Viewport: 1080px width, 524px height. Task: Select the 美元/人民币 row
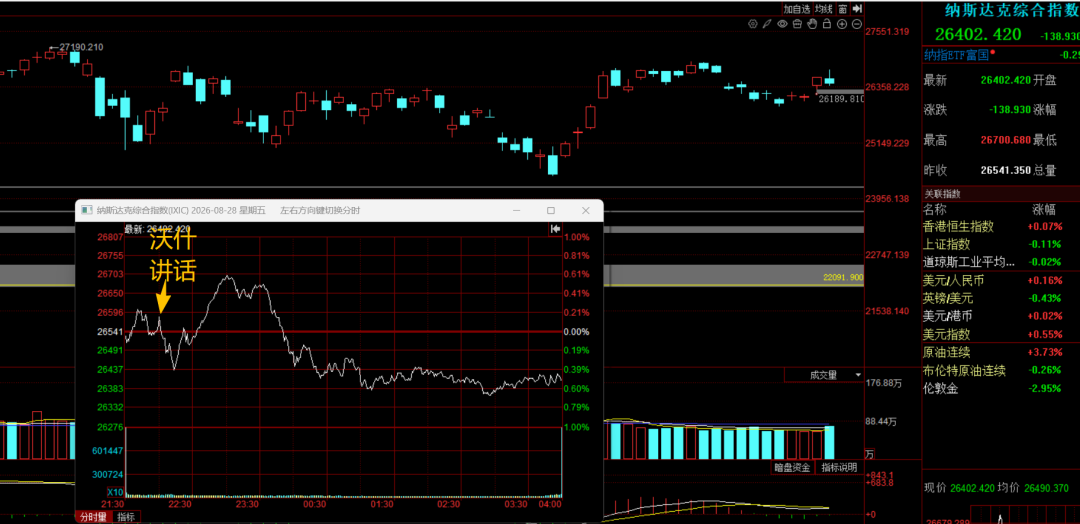coord(1000,280)
